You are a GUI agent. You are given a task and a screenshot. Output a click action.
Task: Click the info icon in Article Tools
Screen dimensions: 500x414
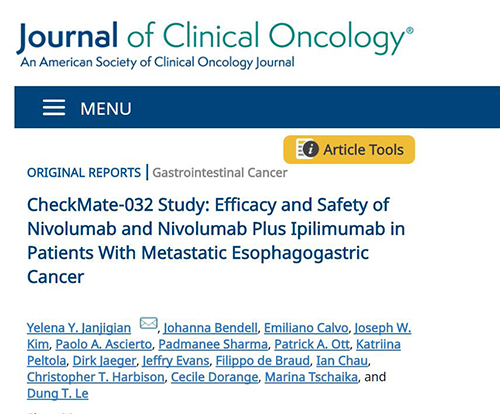pyautogui.click(x=310, y=149)
